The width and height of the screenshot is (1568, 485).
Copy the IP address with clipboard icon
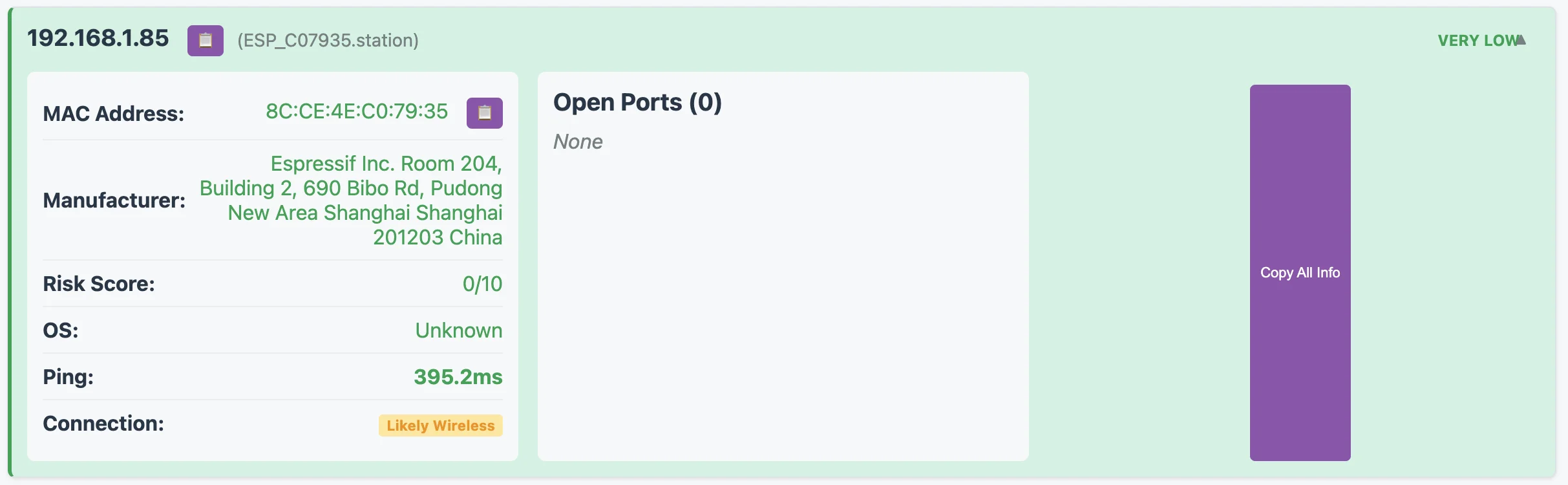pyautogui.click(x=206, y=41)
